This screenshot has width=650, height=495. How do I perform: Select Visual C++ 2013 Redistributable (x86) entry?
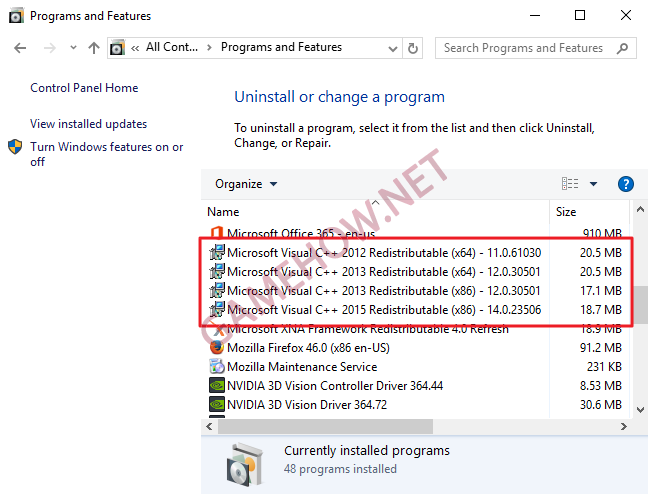[x=415, y=291]
